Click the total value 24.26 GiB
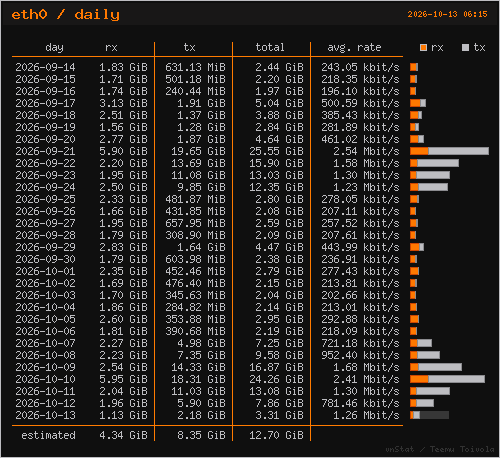 pyautogui.click(x=276, y=379)
